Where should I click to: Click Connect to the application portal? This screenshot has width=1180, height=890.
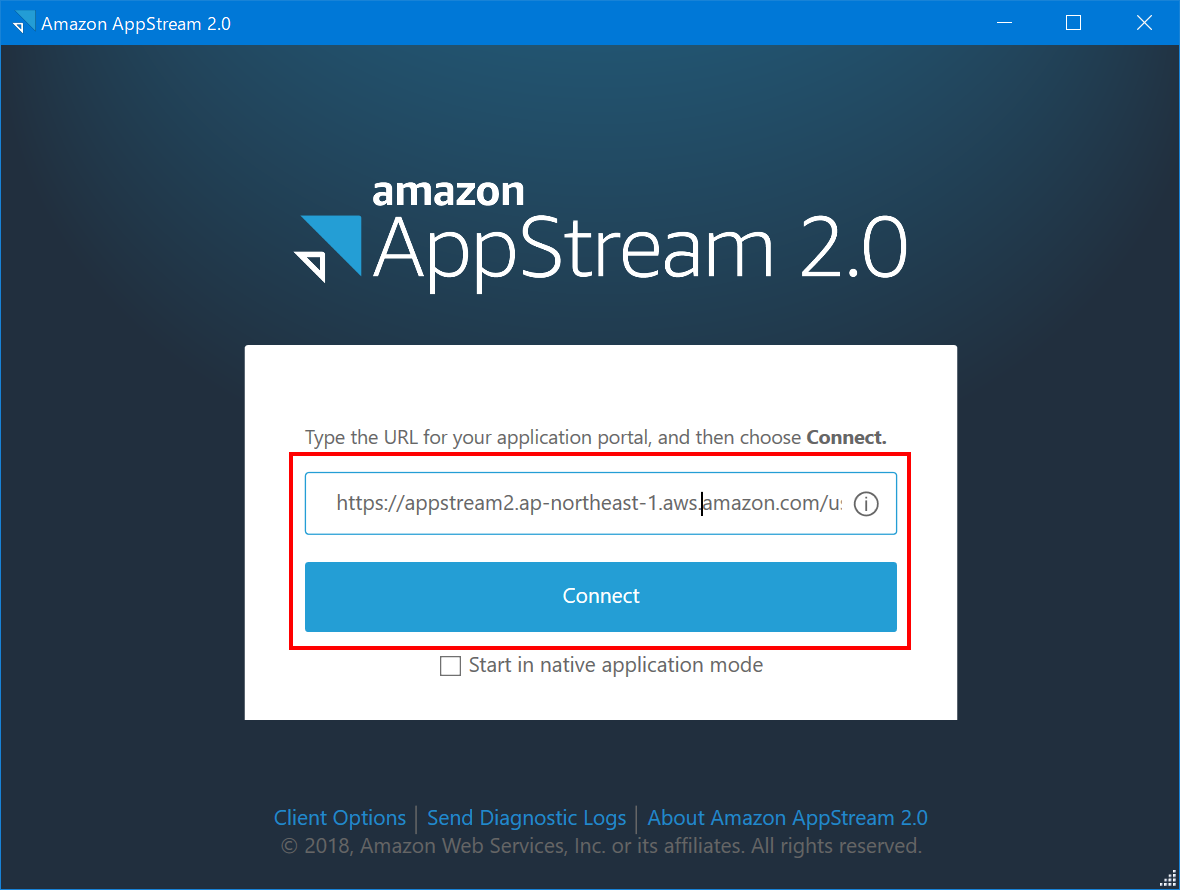pyautogui.click(x=600, y=595)
